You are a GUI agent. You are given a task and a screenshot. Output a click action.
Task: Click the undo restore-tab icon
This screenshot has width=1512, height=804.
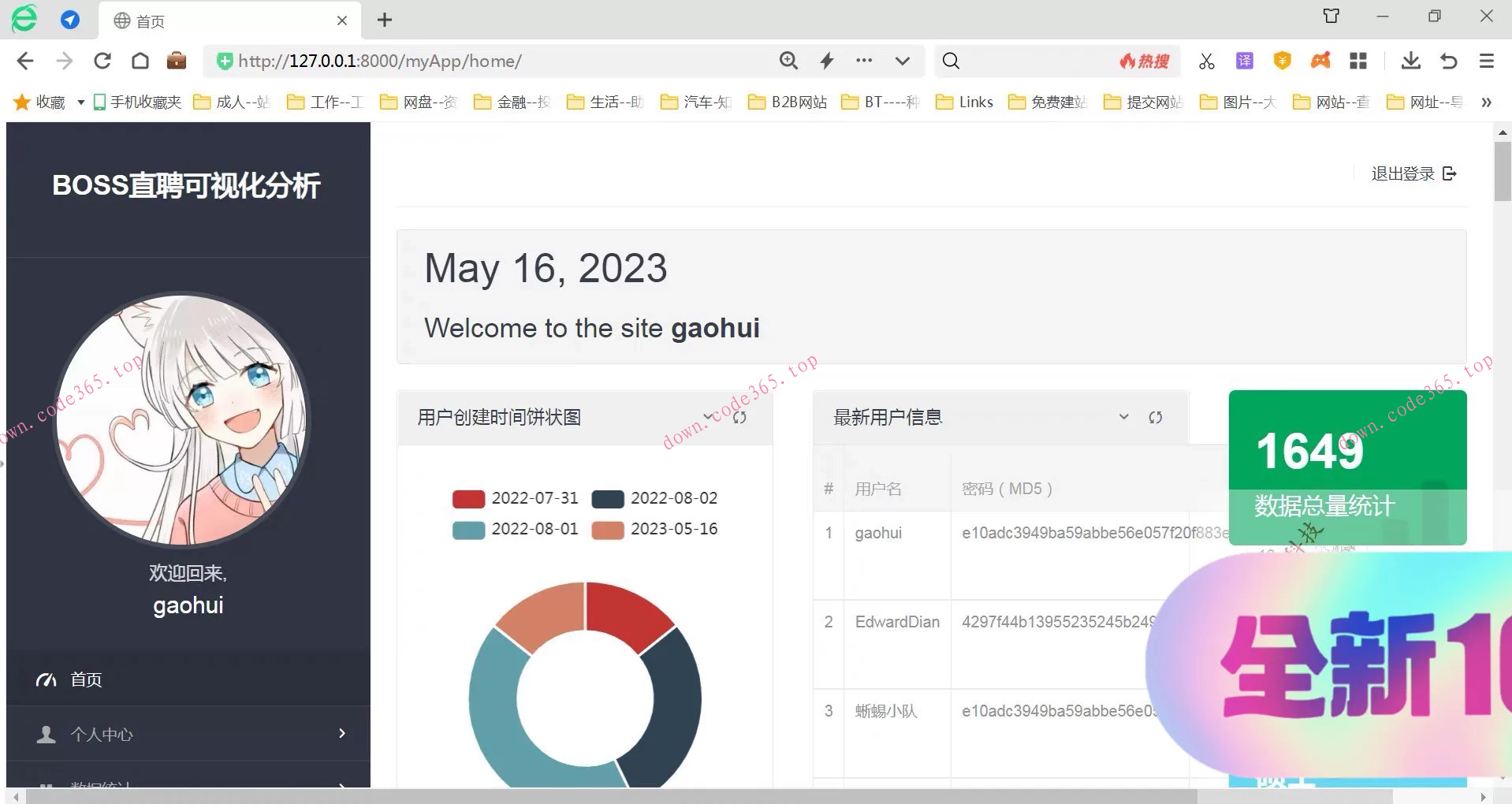(x=1449, y=61)
